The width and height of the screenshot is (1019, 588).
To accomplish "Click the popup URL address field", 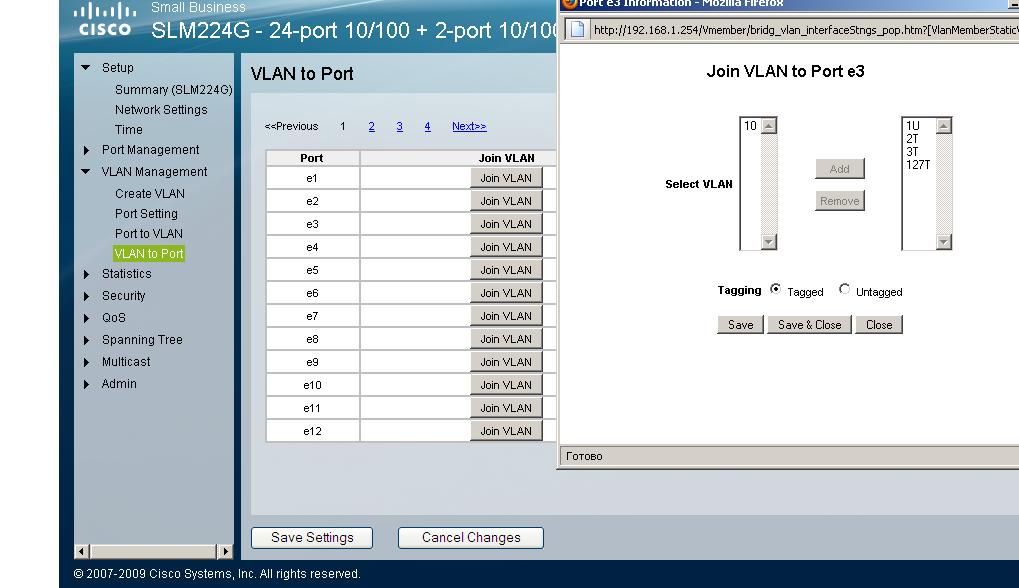I will [806, 30].
